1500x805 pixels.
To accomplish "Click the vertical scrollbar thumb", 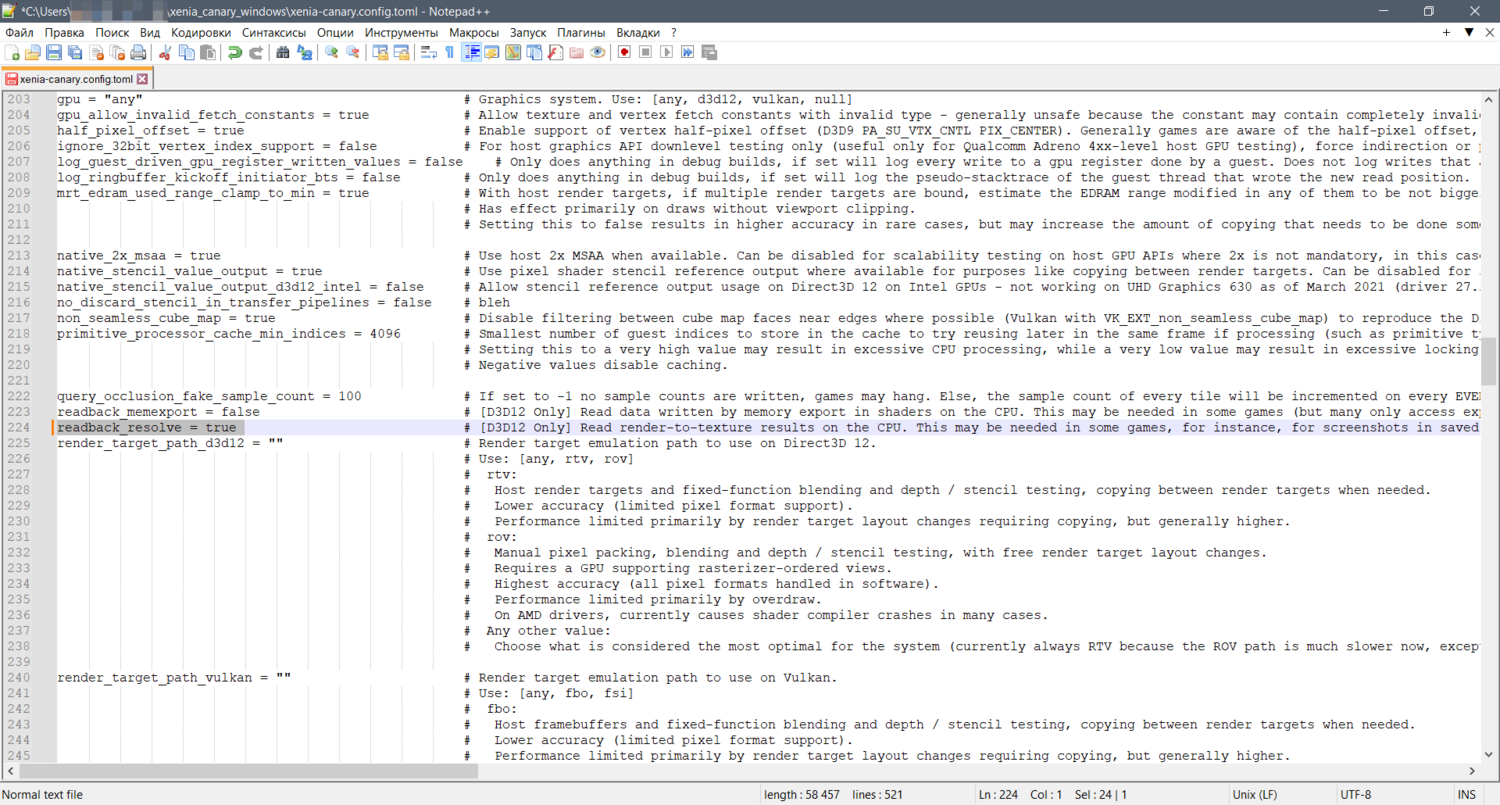I will coord(1489,360).
